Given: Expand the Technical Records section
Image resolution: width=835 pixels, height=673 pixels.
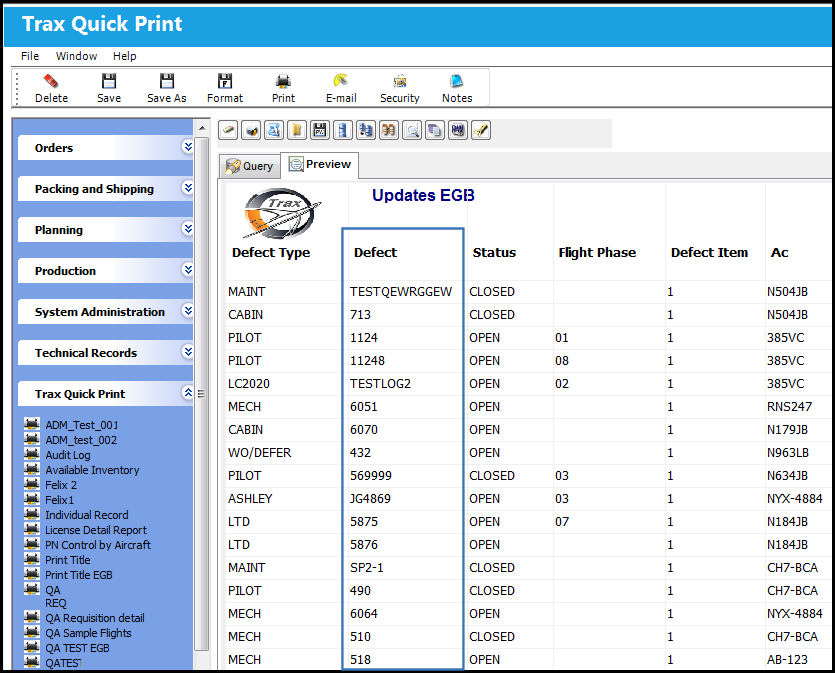Looking at the screenshot, I should [x=187, y=351].
